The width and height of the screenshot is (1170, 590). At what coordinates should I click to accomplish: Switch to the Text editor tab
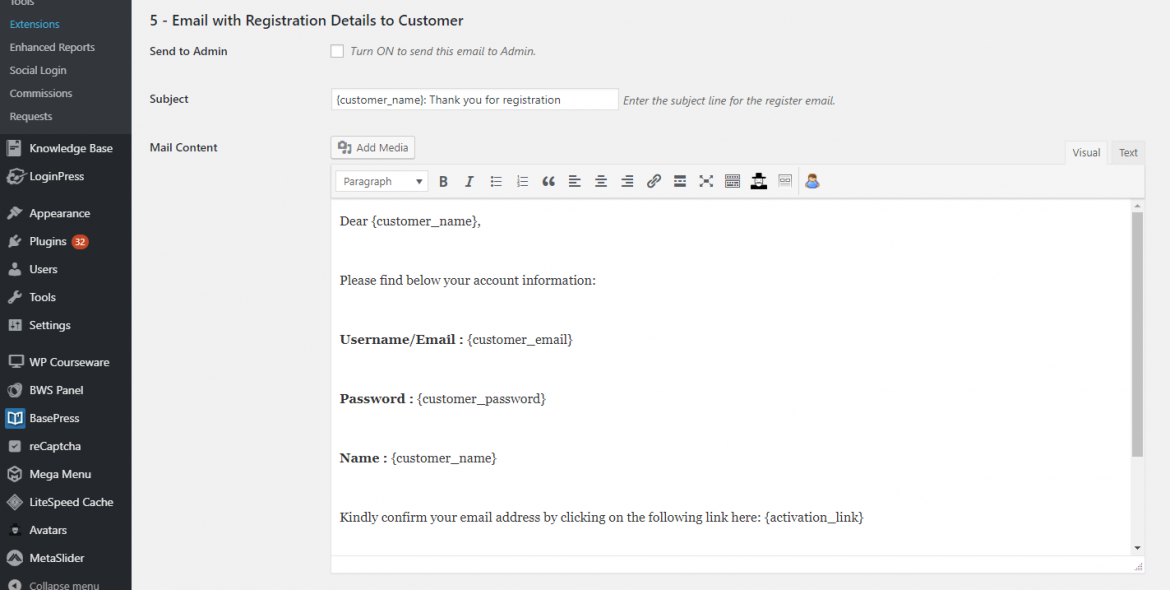(x=1127, y=152)
